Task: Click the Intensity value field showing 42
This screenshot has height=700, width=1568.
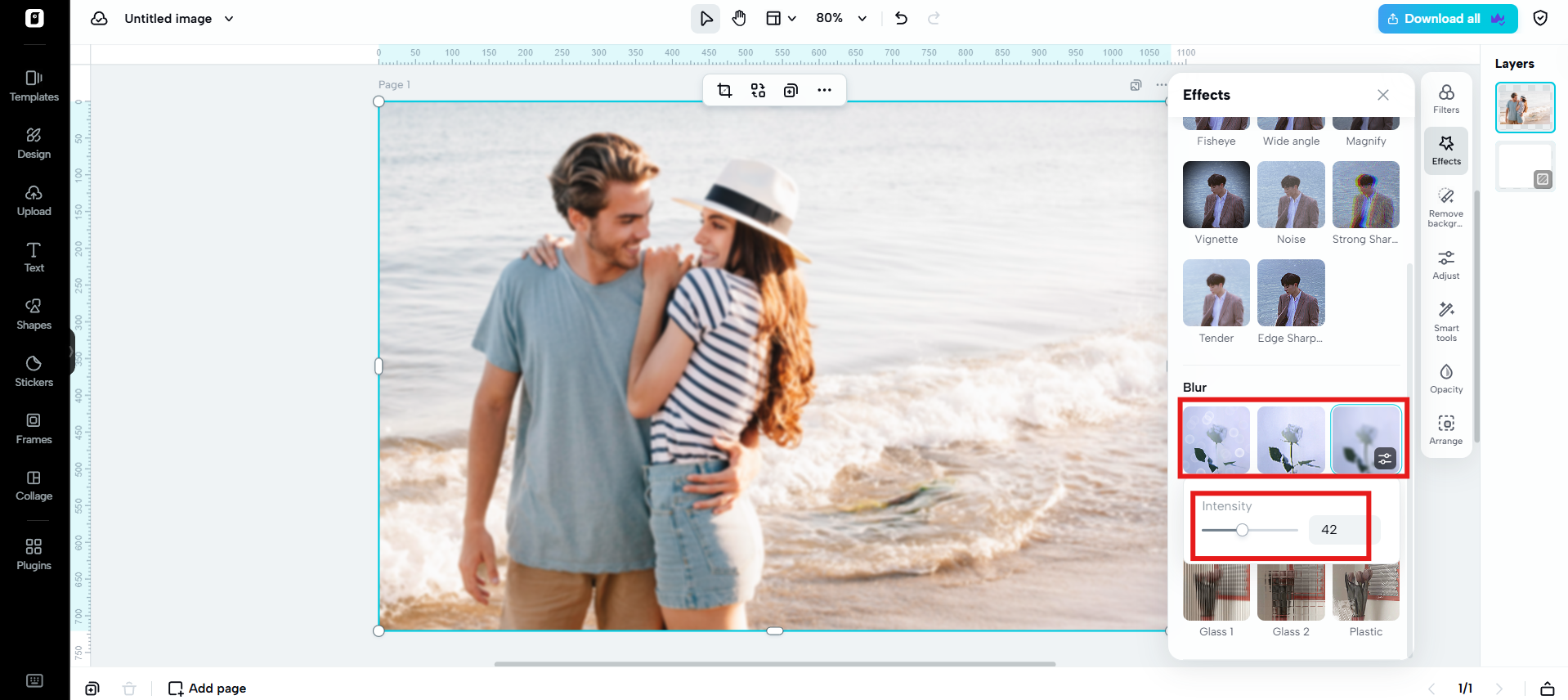Action: pos(1344,530)
